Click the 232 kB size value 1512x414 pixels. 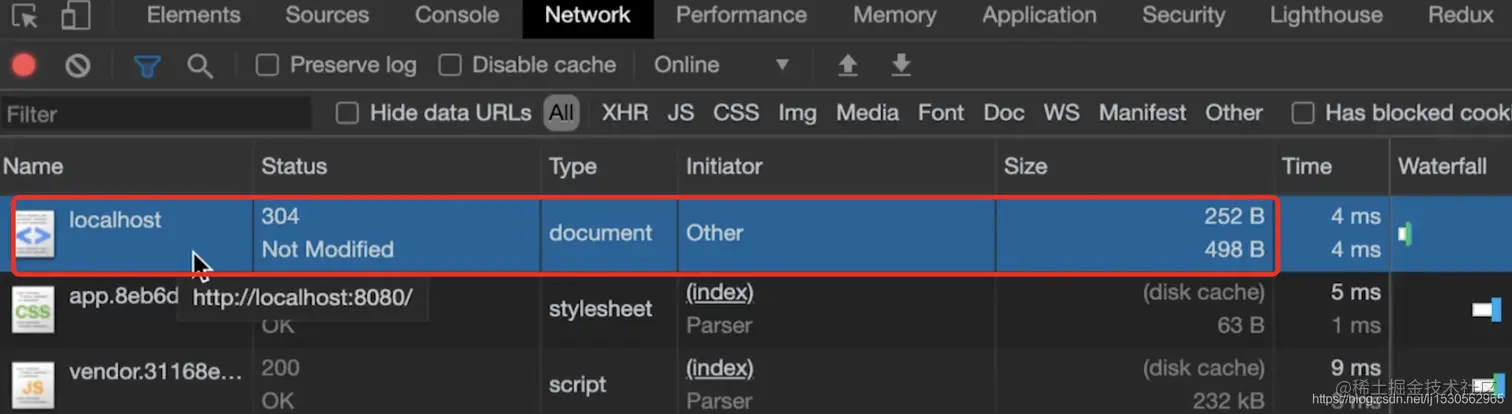tap(1227, 401)
